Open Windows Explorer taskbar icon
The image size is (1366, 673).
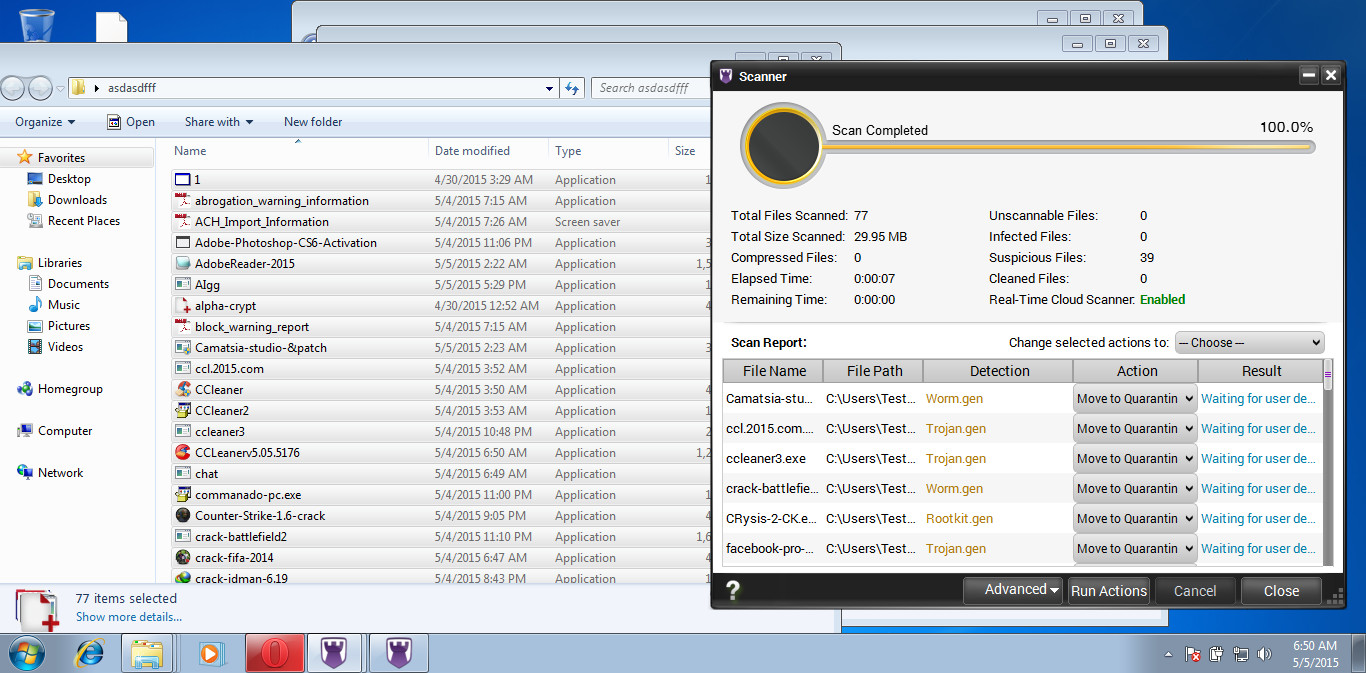[x=147, y=653]
